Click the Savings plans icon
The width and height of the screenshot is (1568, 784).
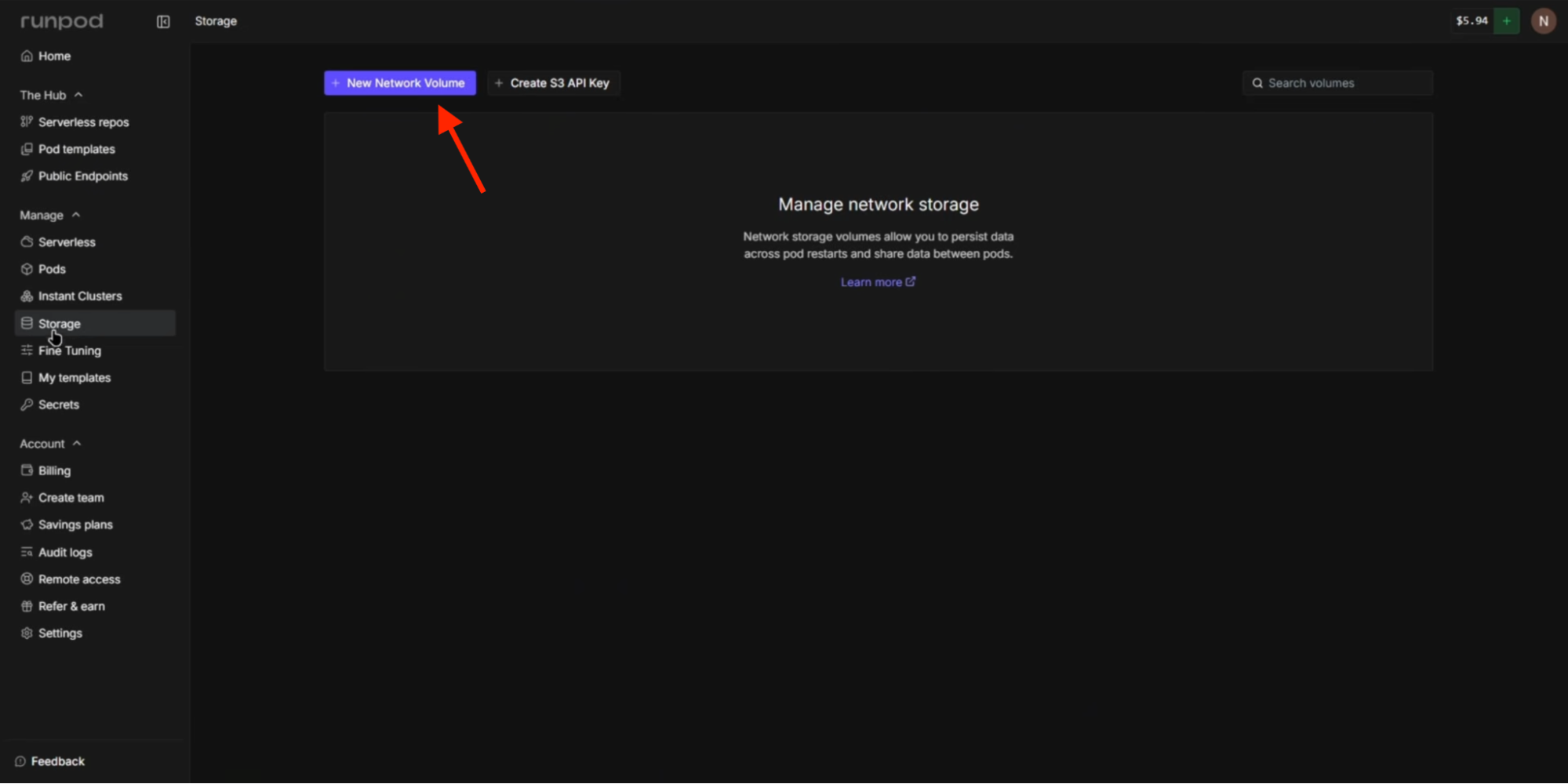point(27,524)
